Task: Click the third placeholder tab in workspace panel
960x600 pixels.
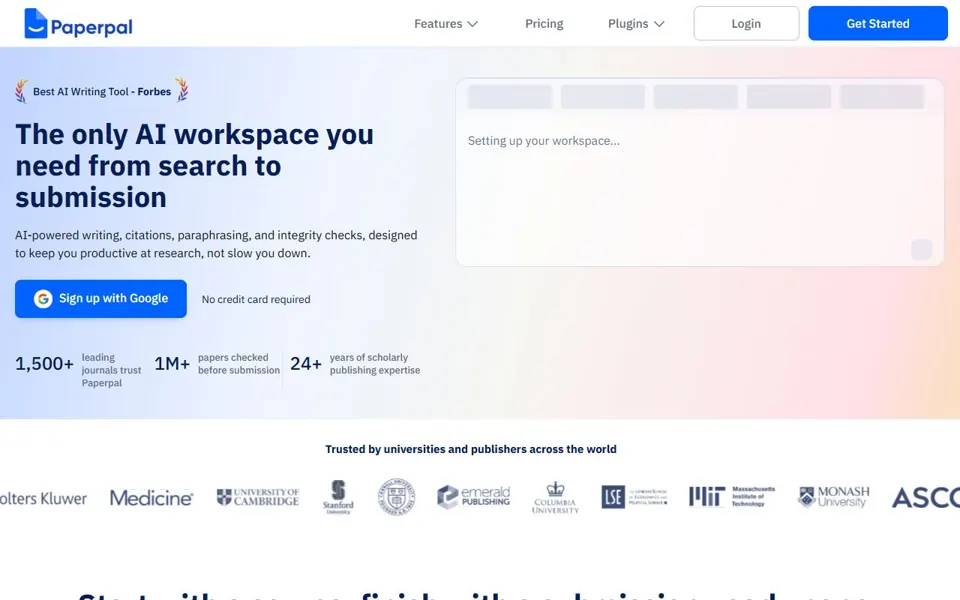Action: (x=696, y=97)
